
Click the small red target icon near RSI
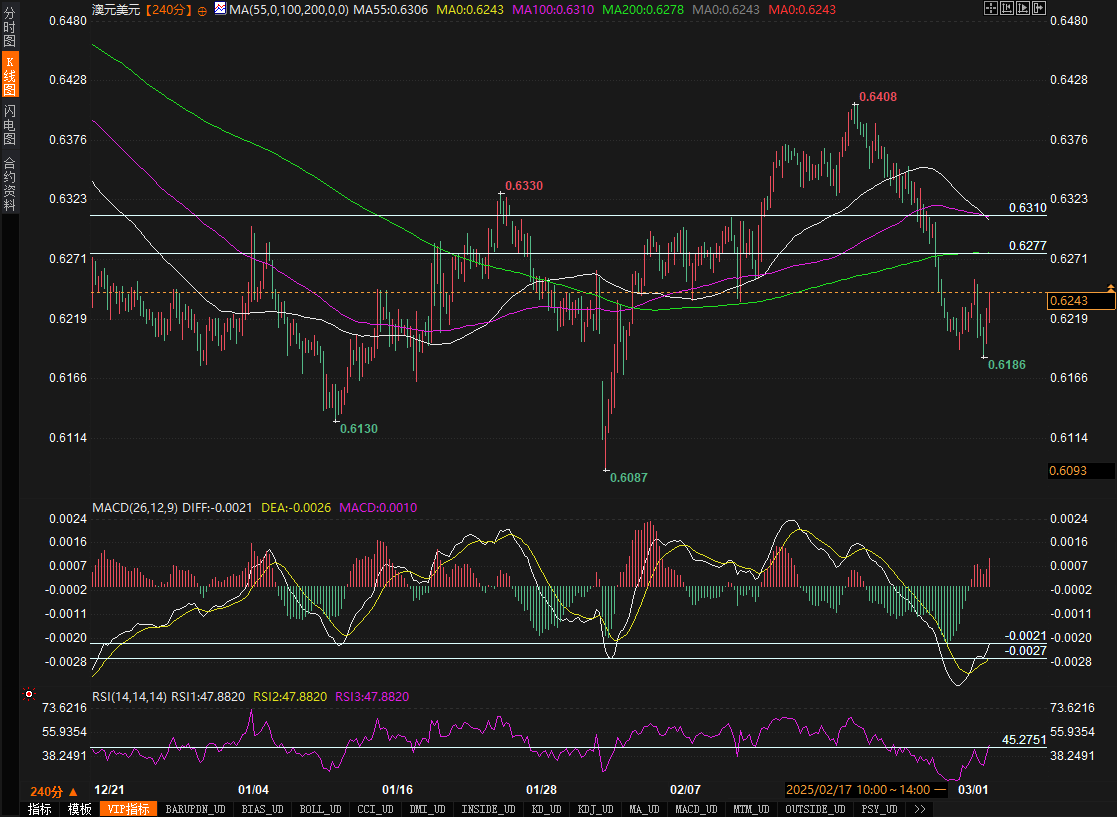pos(29,693)
